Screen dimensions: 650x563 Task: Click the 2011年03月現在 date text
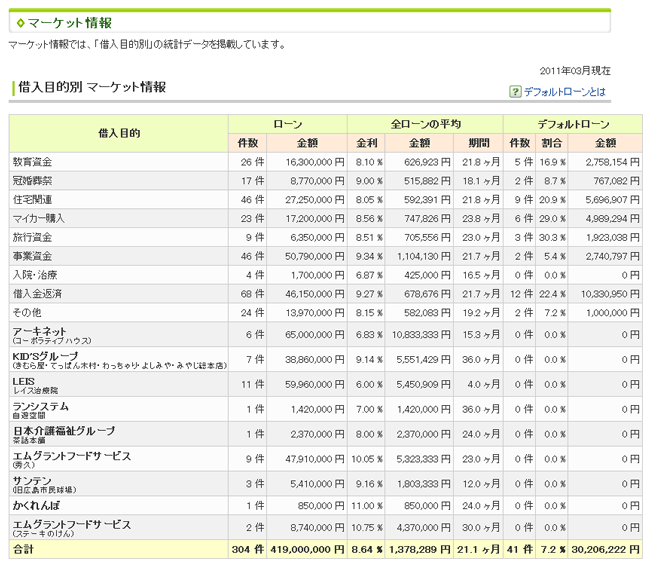575,71
